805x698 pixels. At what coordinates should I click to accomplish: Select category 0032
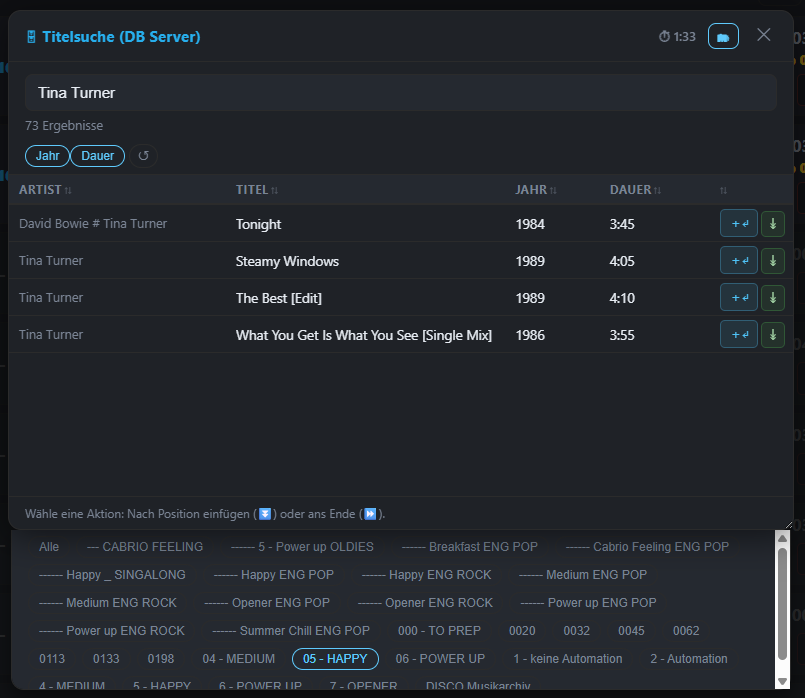pos(577,631)
